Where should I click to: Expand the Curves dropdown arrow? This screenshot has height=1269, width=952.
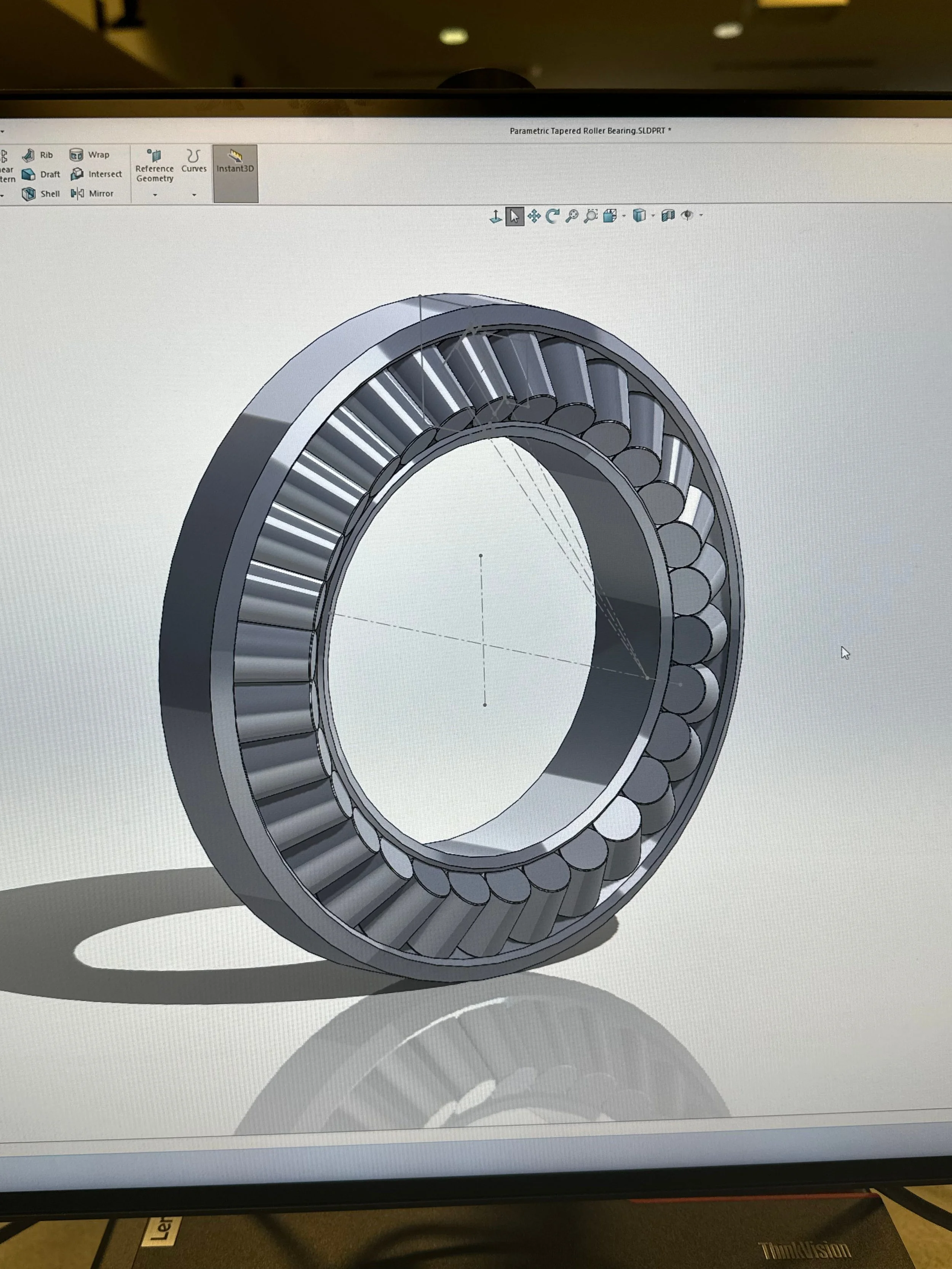point(194,195)
